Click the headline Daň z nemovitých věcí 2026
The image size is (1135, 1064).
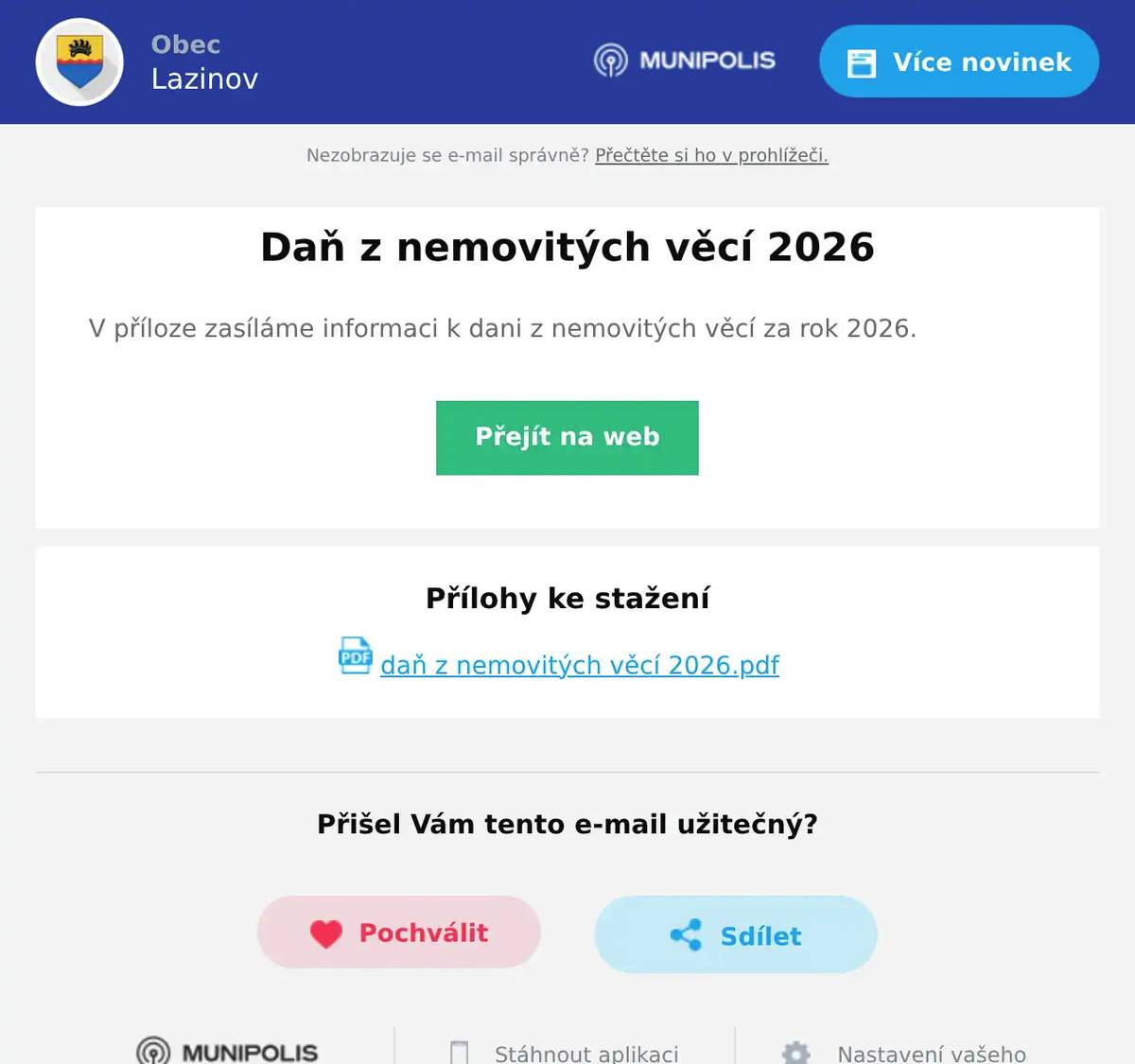pos(566,246)
